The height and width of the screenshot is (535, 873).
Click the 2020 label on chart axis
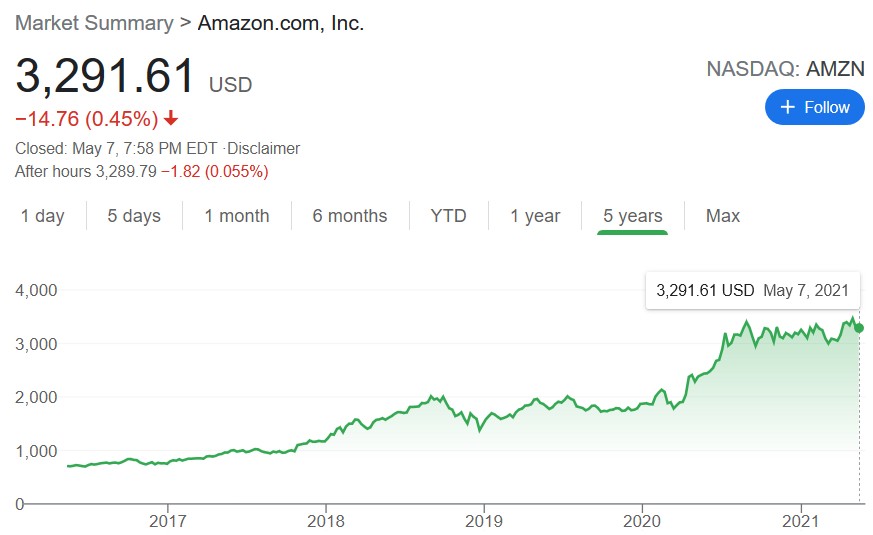(x=642, y=521)
